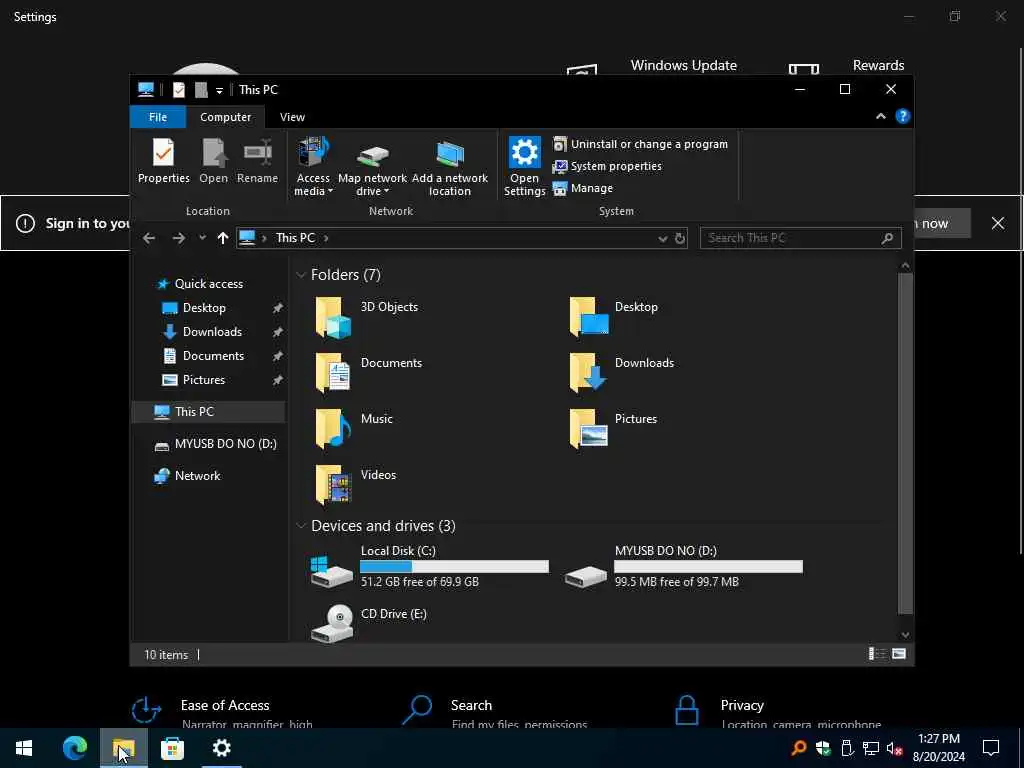Click the This PC breadcrumb chevron

click(x=326, y=238)
